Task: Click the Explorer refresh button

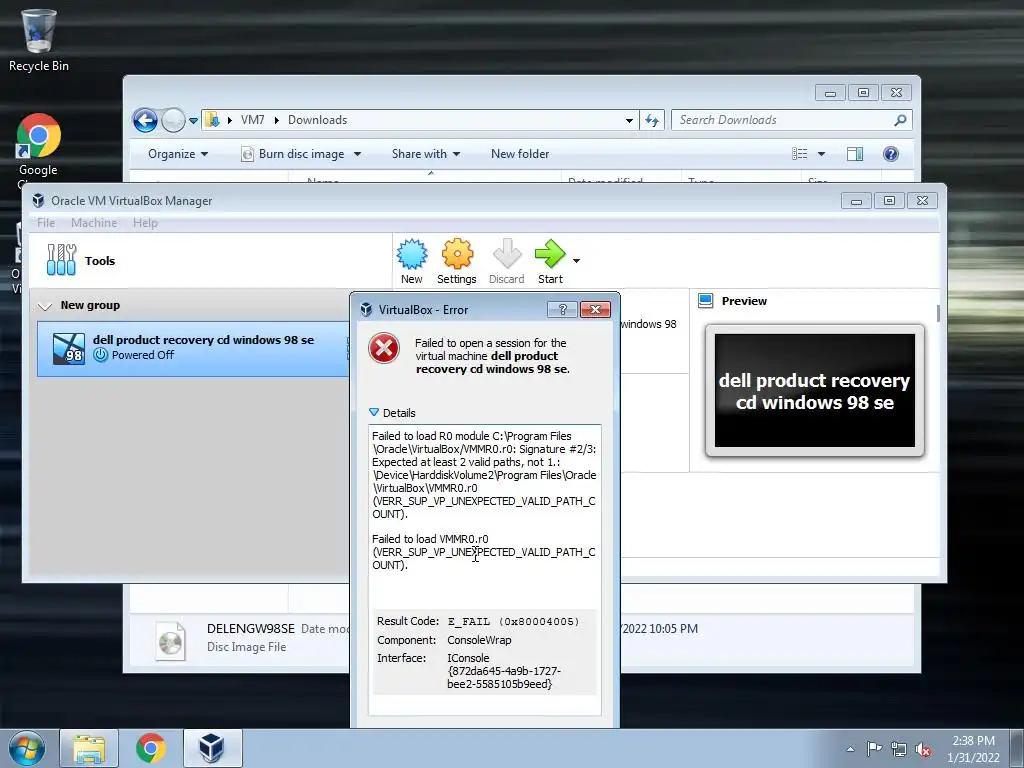Action: (x=652, y=120)
